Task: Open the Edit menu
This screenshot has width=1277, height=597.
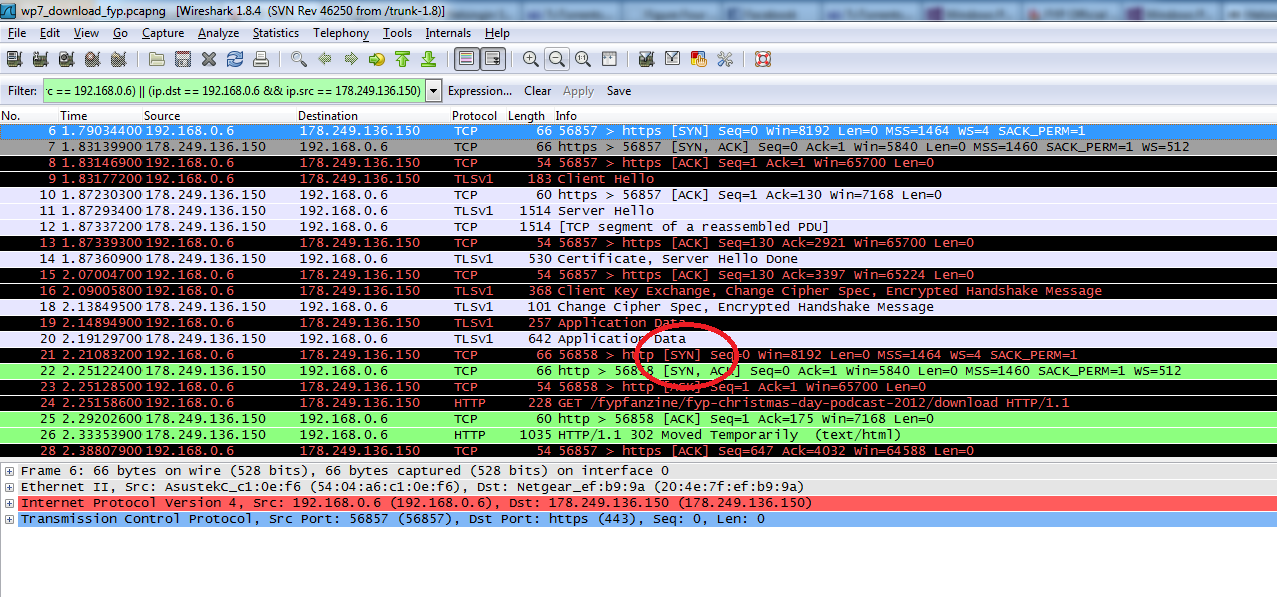Action: pos(50,33)
